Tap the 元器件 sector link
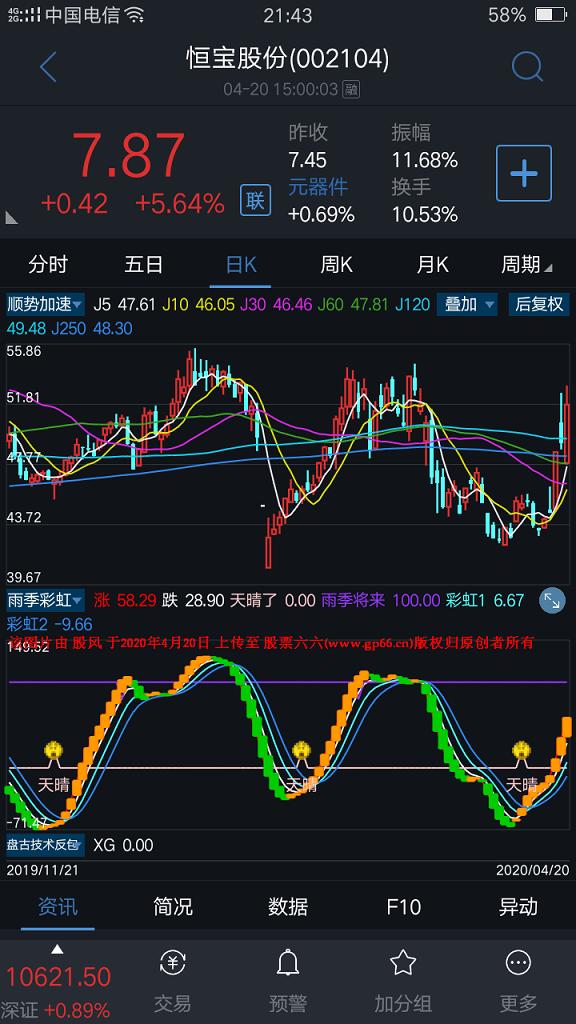The width and height of the screenshot is (576, 1024). (x=318, y=187)
